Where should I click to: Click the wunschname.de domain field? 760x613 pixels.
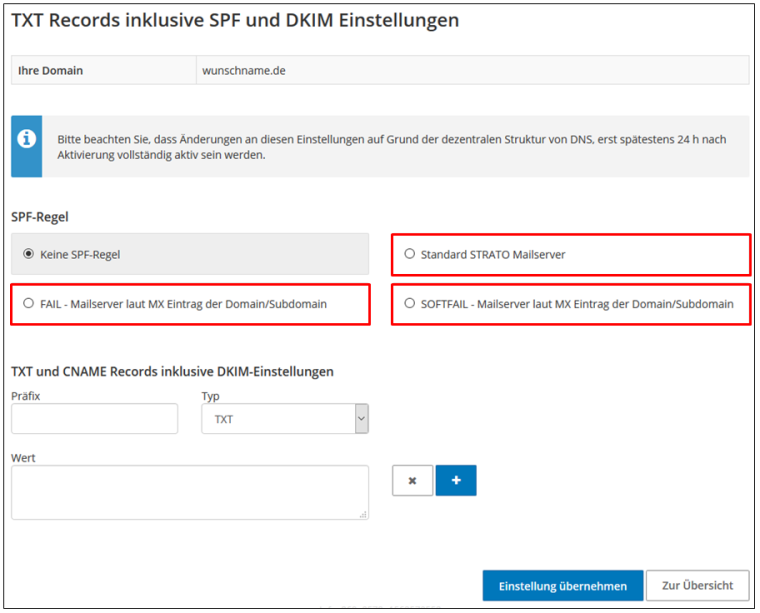[473, 70]
